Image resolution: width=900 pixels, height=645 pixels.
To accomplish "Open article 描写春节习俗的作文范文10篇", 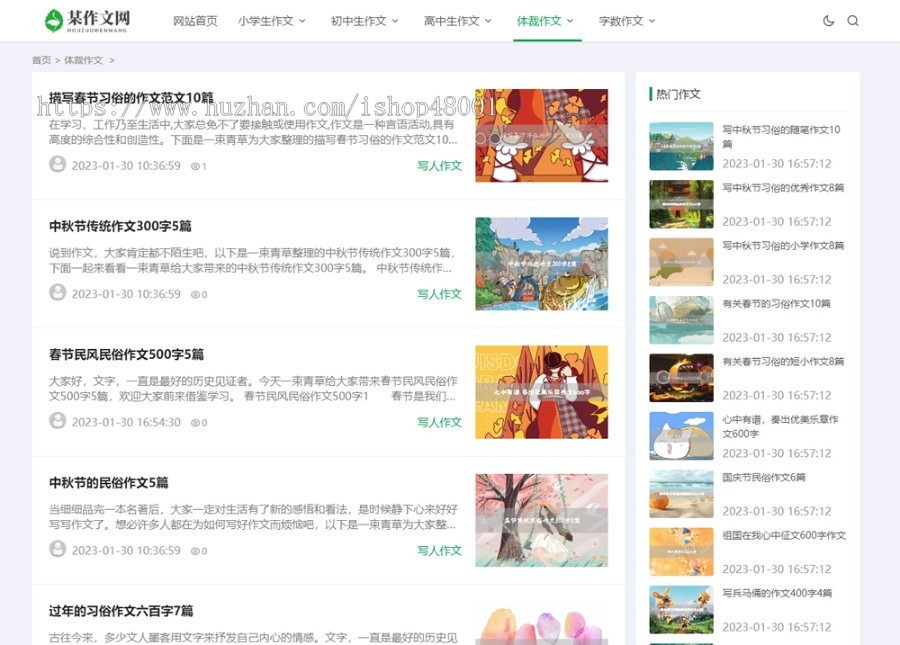I will pos(131,98).
